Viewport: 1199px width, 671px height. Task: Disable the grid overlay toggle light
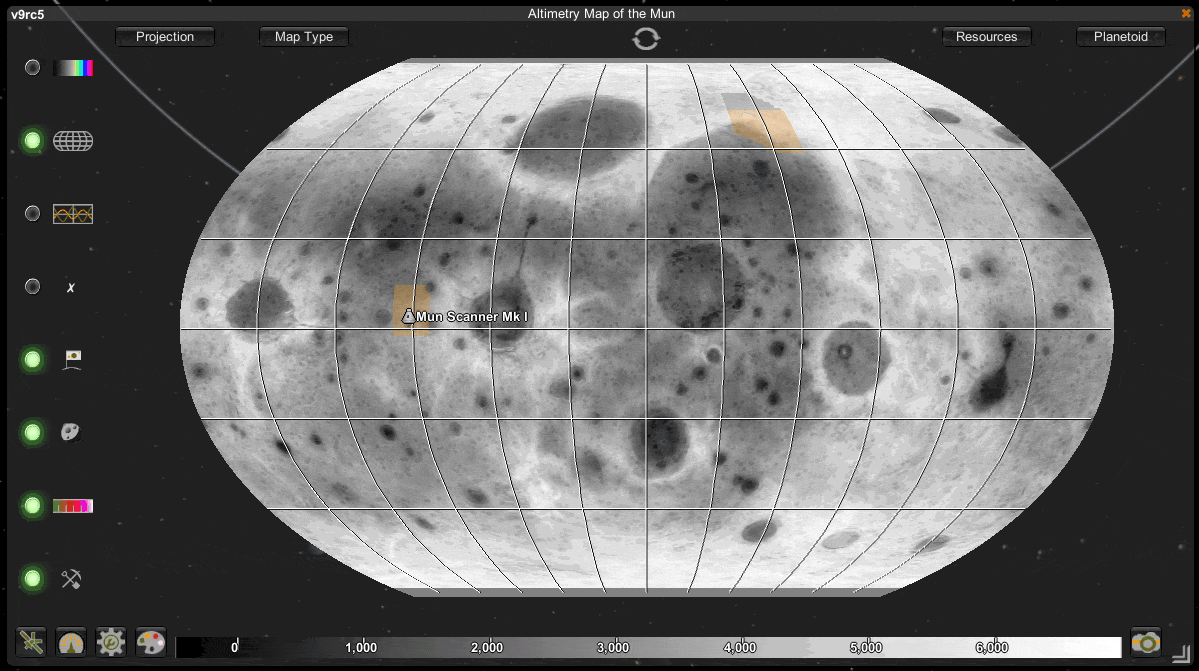(32, 141)
